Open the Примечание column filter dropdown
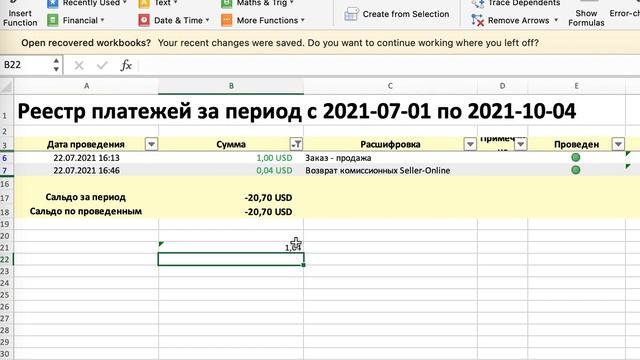640x360 pixels. [521, 144]
